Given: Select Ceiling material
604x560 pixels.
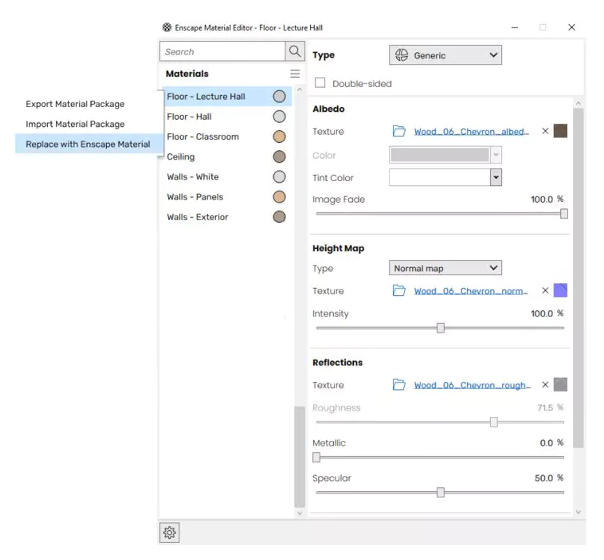Looking at the screenshot, I should pyautogui.click(x=226, y=156).
